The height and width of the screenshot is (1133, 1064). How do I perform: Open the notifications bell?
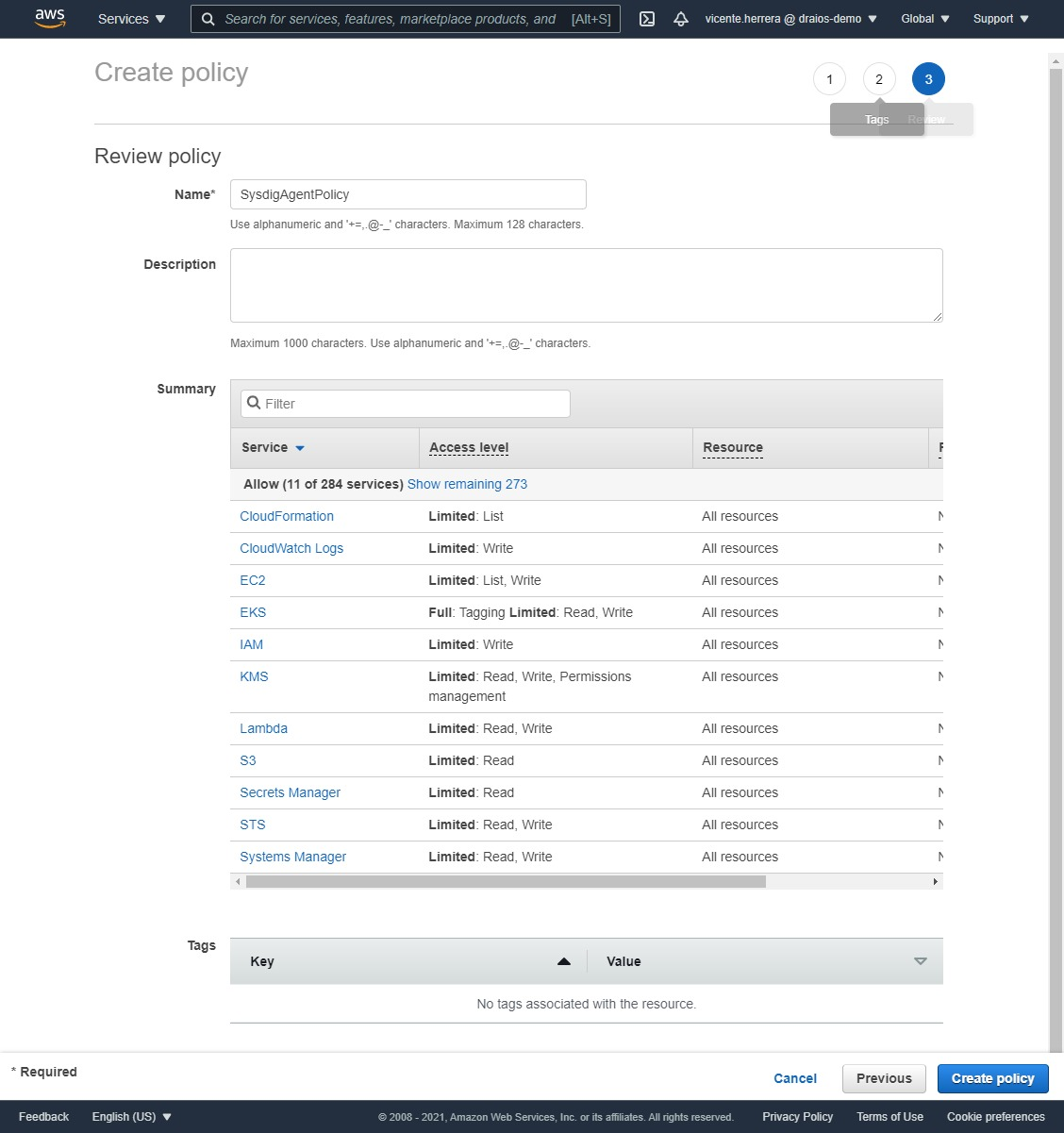point(681,19)
